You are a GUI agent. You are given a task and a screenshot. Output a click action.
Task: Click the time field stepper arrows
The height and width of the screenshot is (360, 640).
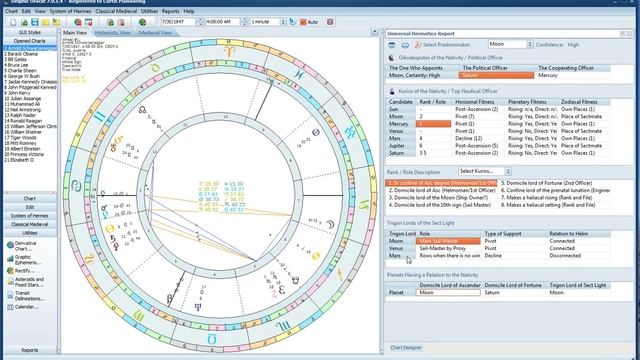(x=244, y=22)
